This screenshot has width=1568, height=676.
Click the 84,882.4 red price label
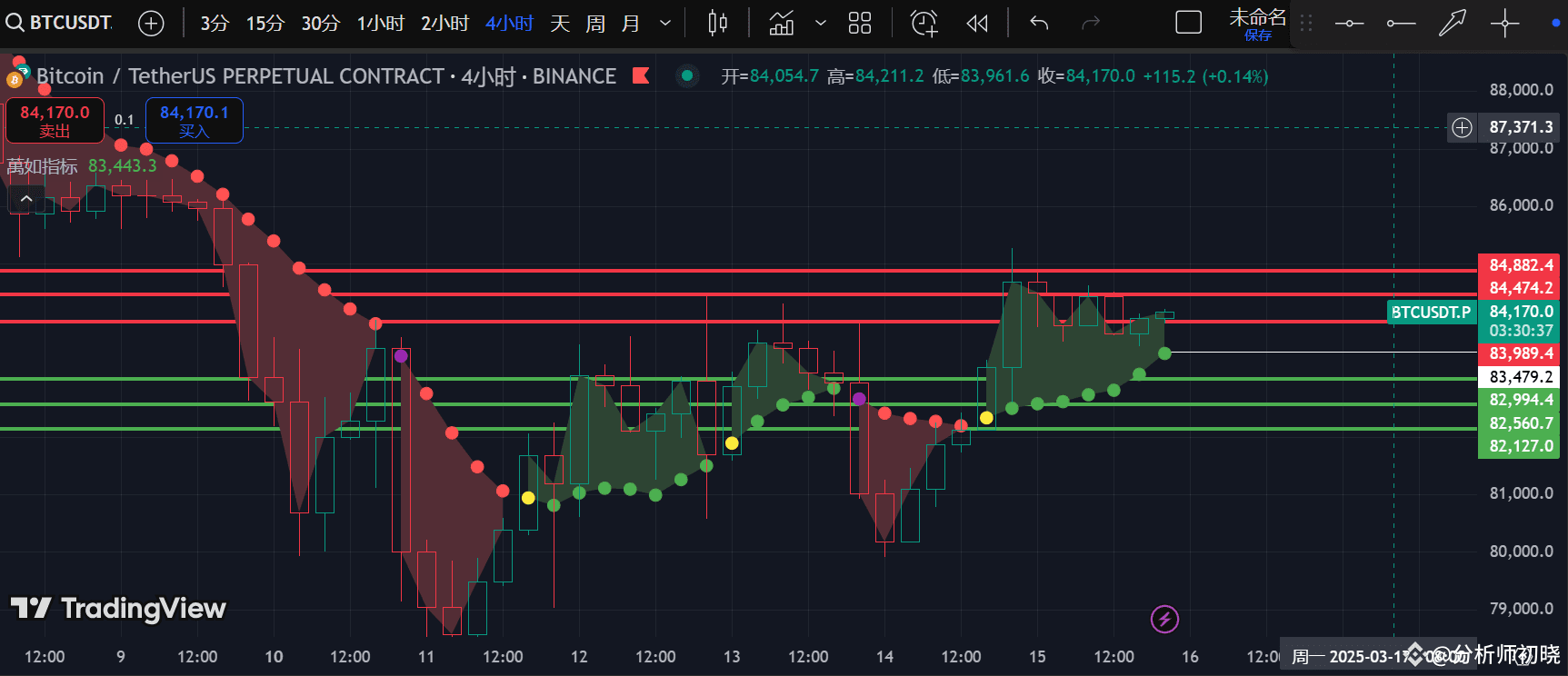click(1519, 265)
